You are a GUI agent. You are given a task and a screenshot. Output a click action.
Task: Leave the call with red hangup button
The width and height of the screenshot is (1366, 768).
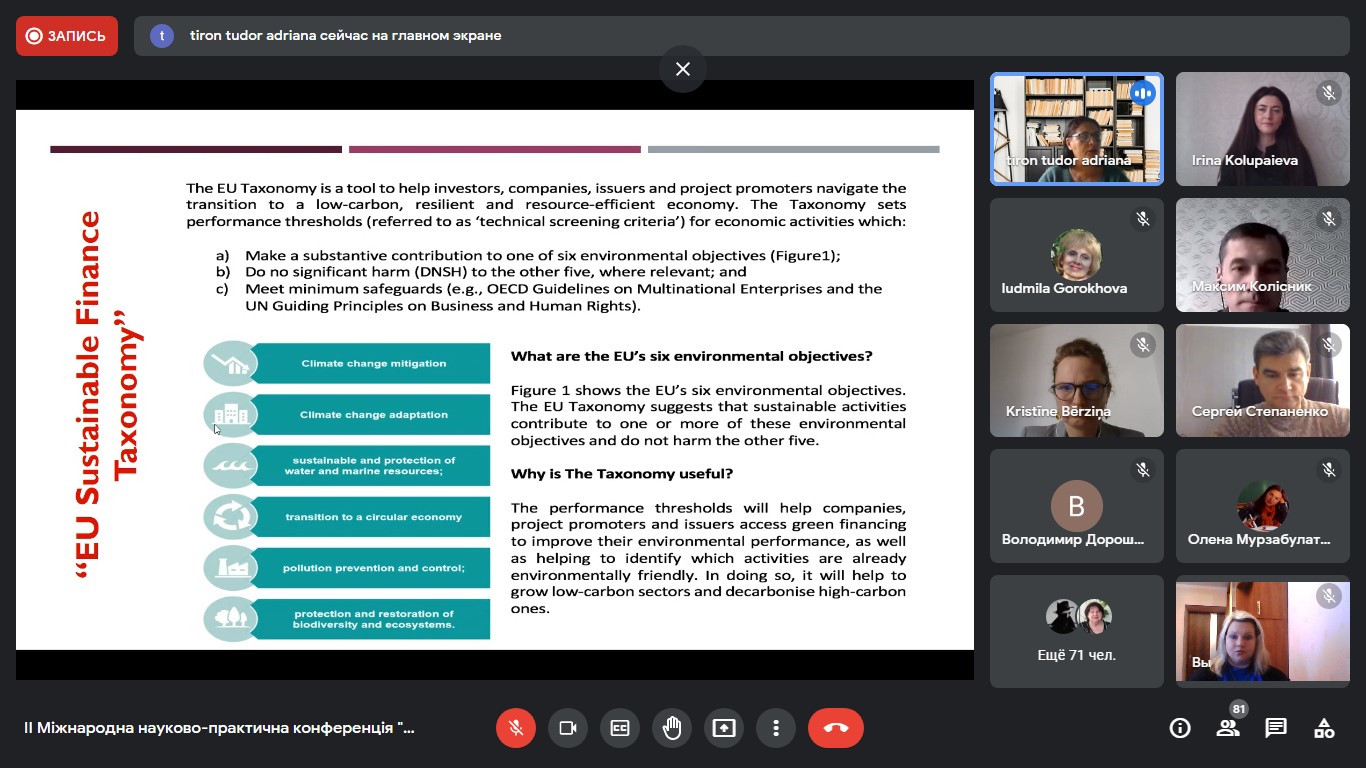click(836, 728)
